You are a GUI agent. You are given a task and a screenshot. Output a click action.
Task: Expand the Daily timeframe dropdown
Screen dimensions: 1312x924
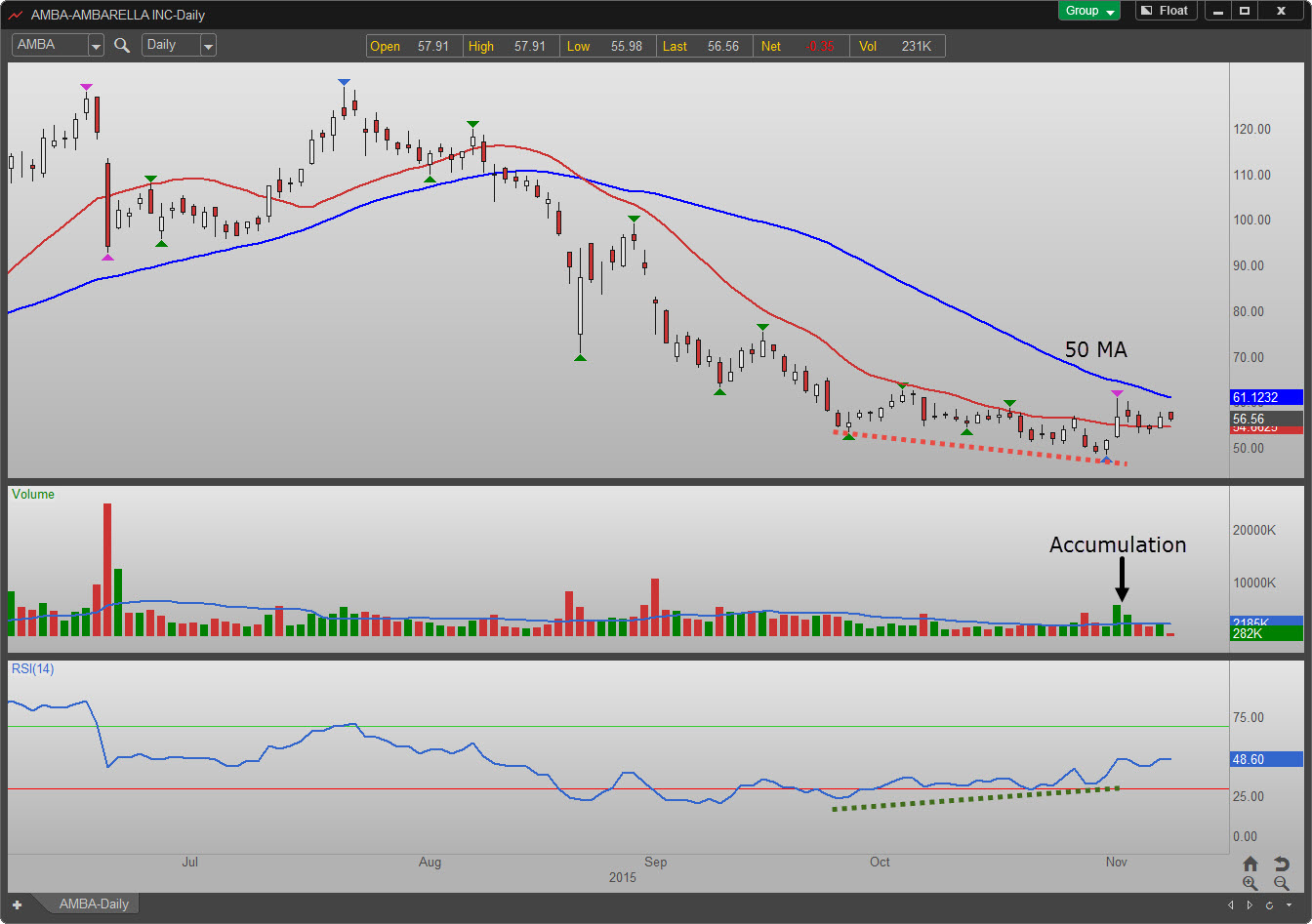[207, 45]
